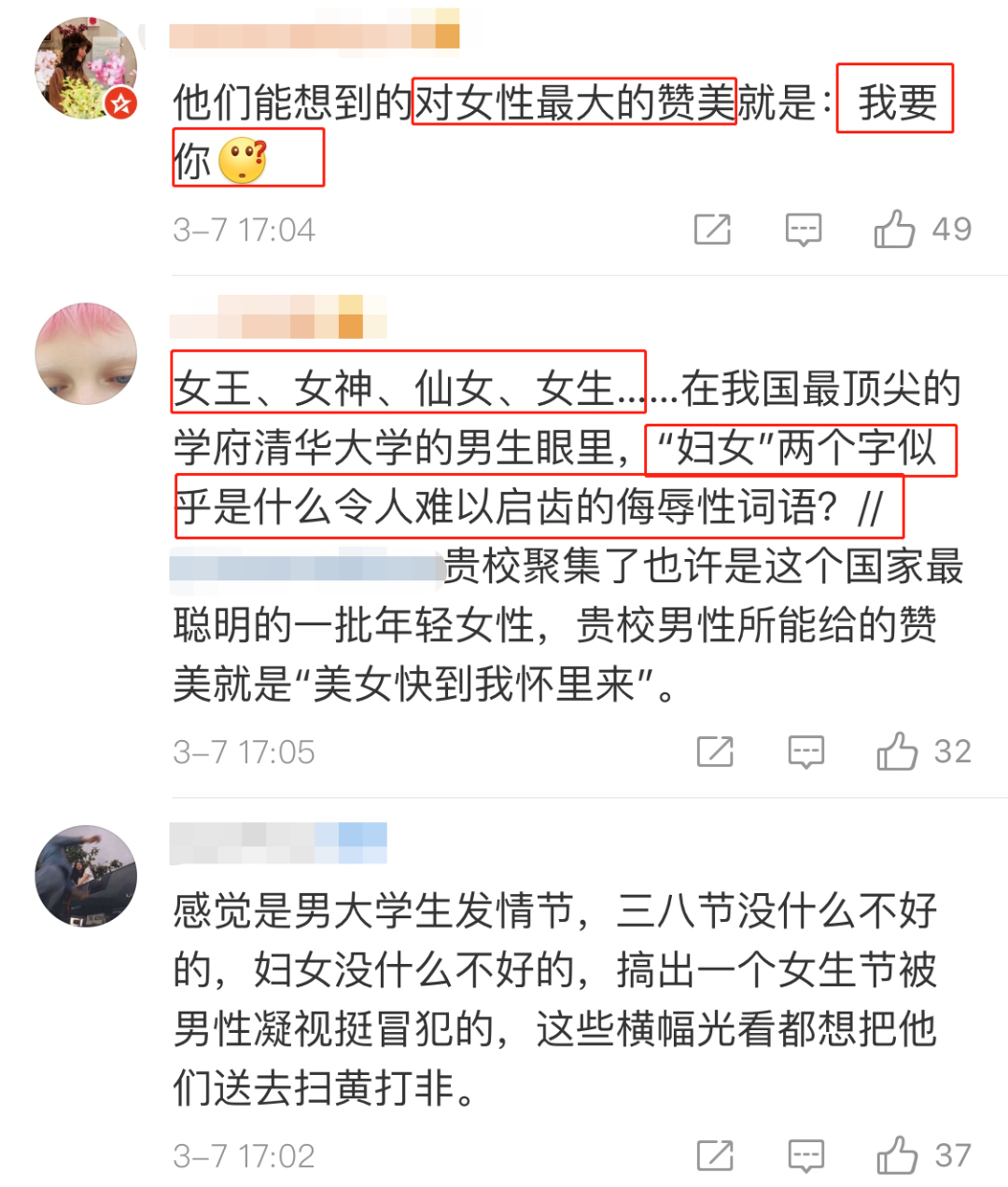The height and width of the screenshot is (1187, 1008).
Task: Tap the repost icon on the 17:02 comment
Action: (715, 1156)
